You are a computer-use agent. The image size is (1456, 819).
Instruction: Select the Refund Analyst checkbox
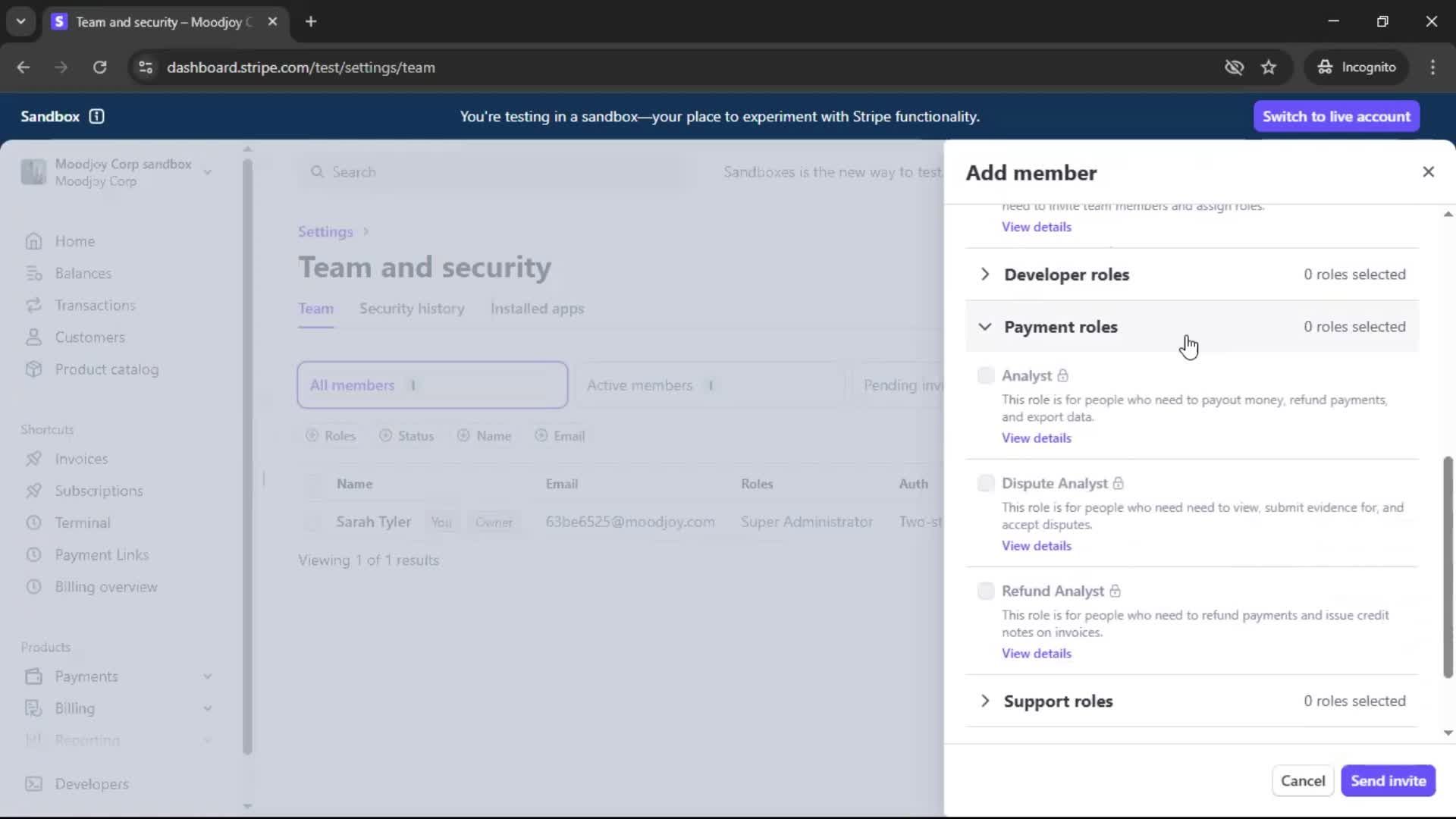coord(985,591)
